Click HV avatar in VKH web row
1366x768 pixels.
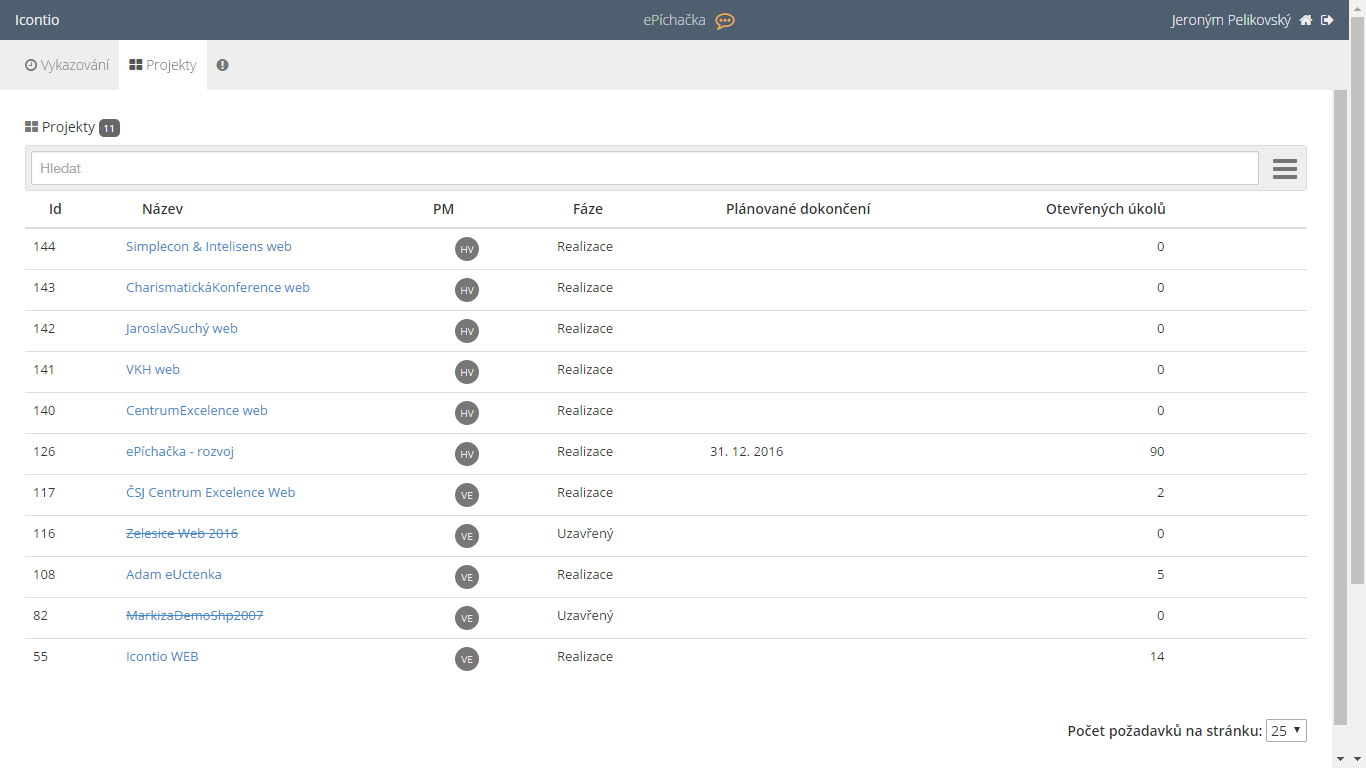[x=466, y=372]
